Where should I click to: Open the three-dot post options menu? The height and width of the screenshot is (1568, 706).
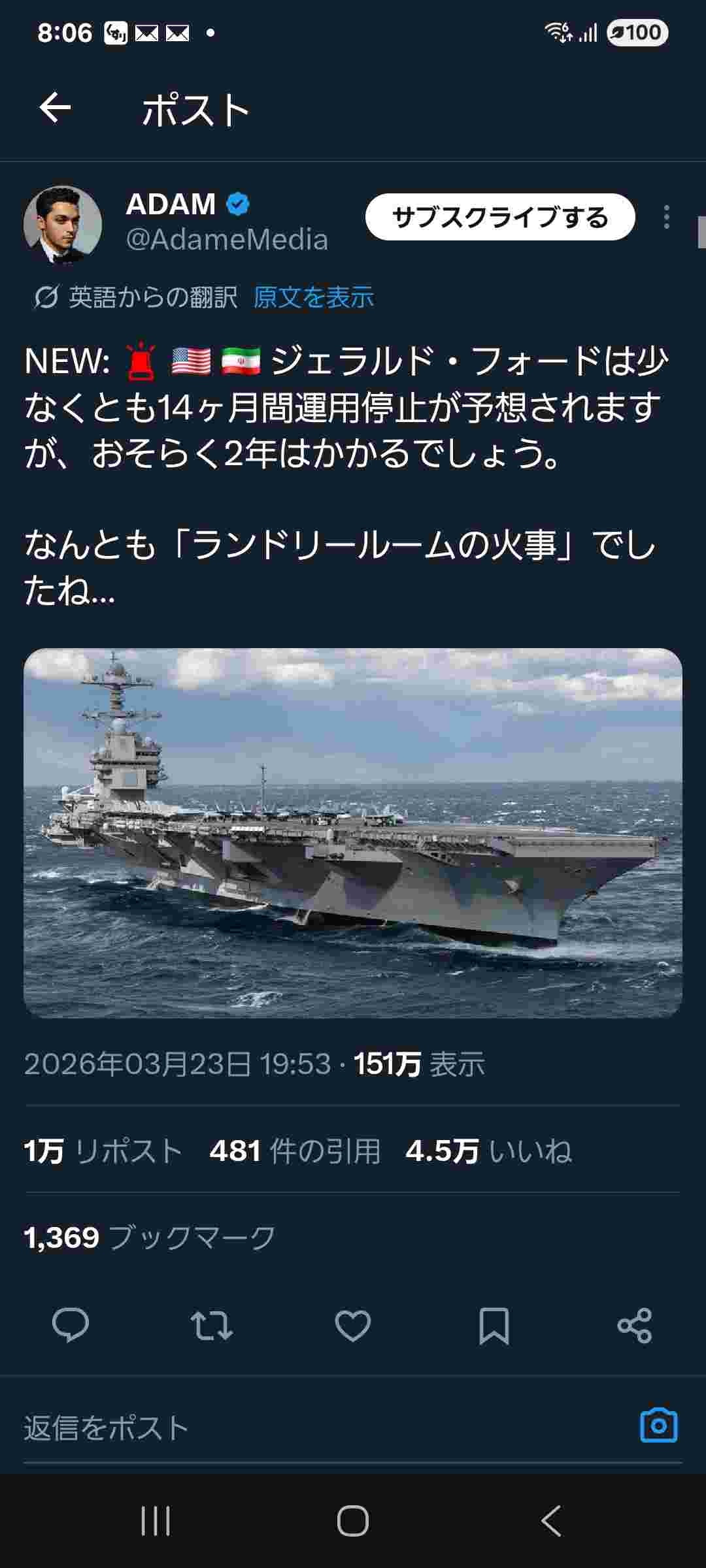click(666, 217)
